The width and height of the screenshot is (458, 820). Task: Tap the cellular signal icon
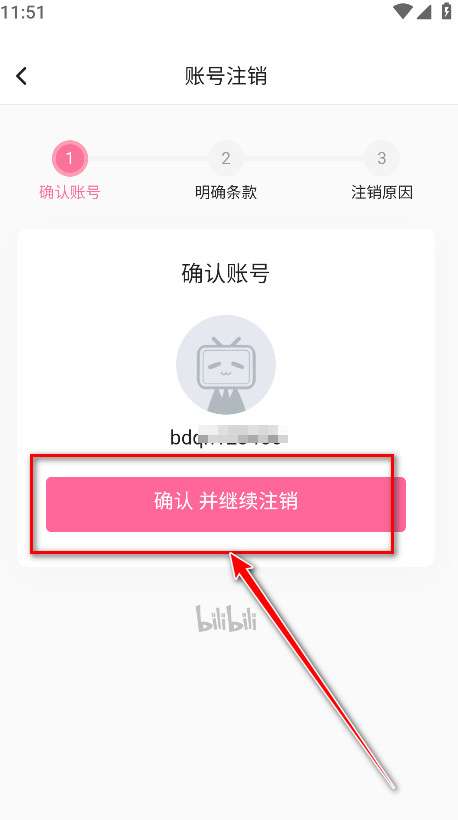pyautogui.click(x=424, y=12)
